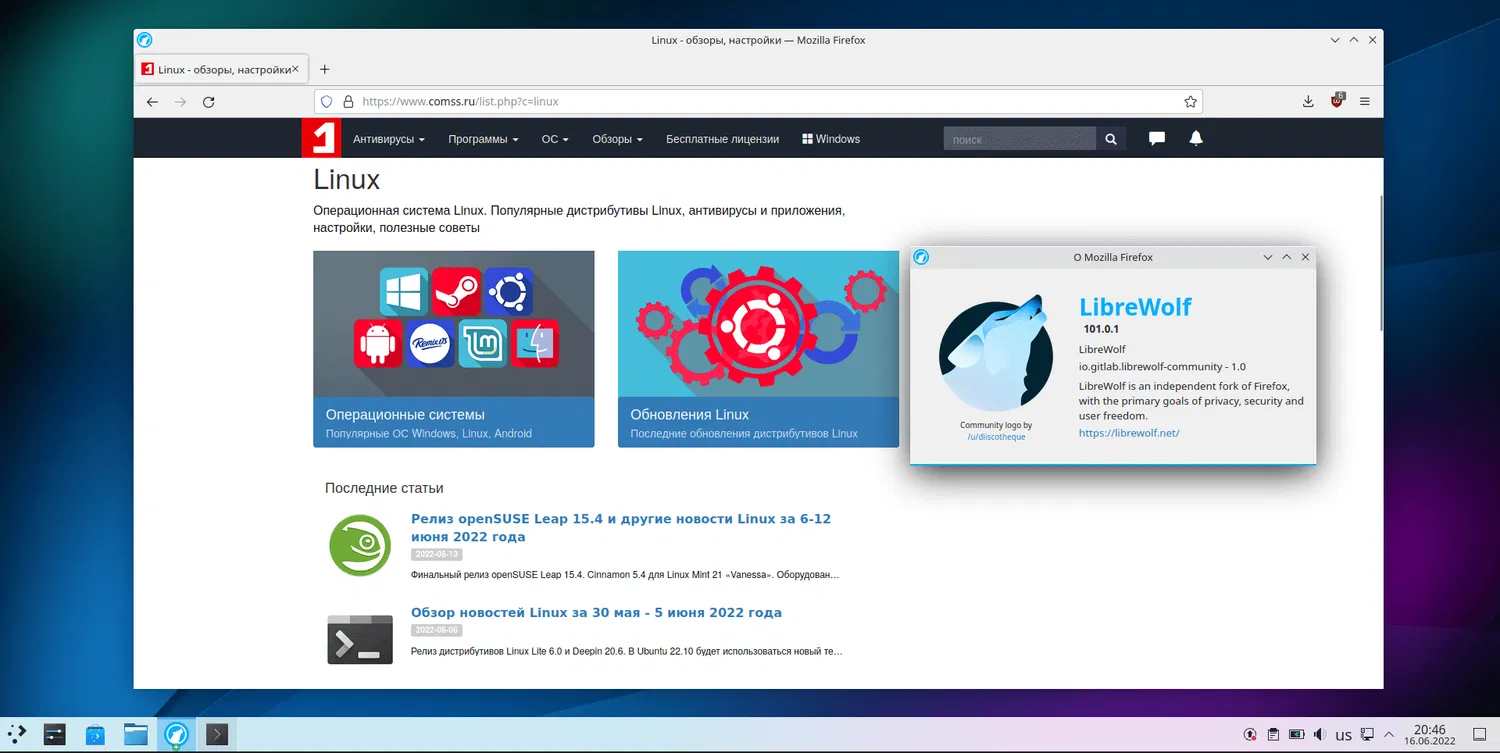Click the LibreWolf wolf logo in About dialog
This screenshot has width=1500, height=753.
996,353
